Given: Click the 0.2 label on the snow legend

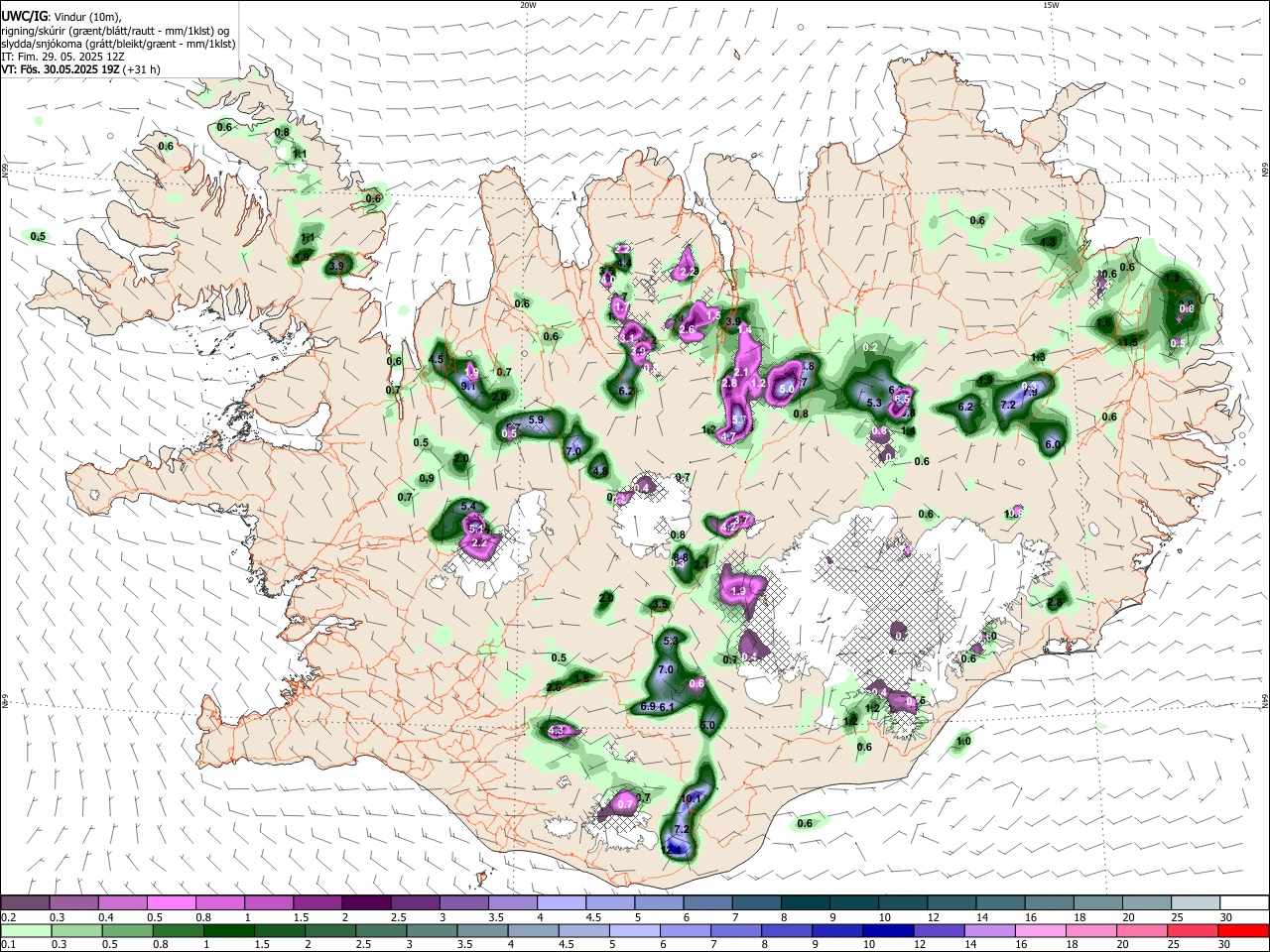Looking at the screenshot, I should pos(8,917).
